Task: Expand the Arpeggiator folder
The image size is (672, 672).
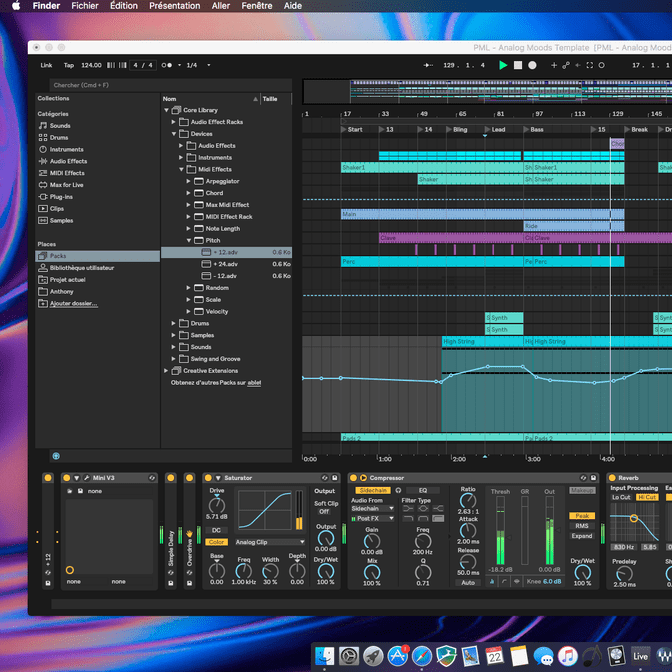Action: pos(189,181)
